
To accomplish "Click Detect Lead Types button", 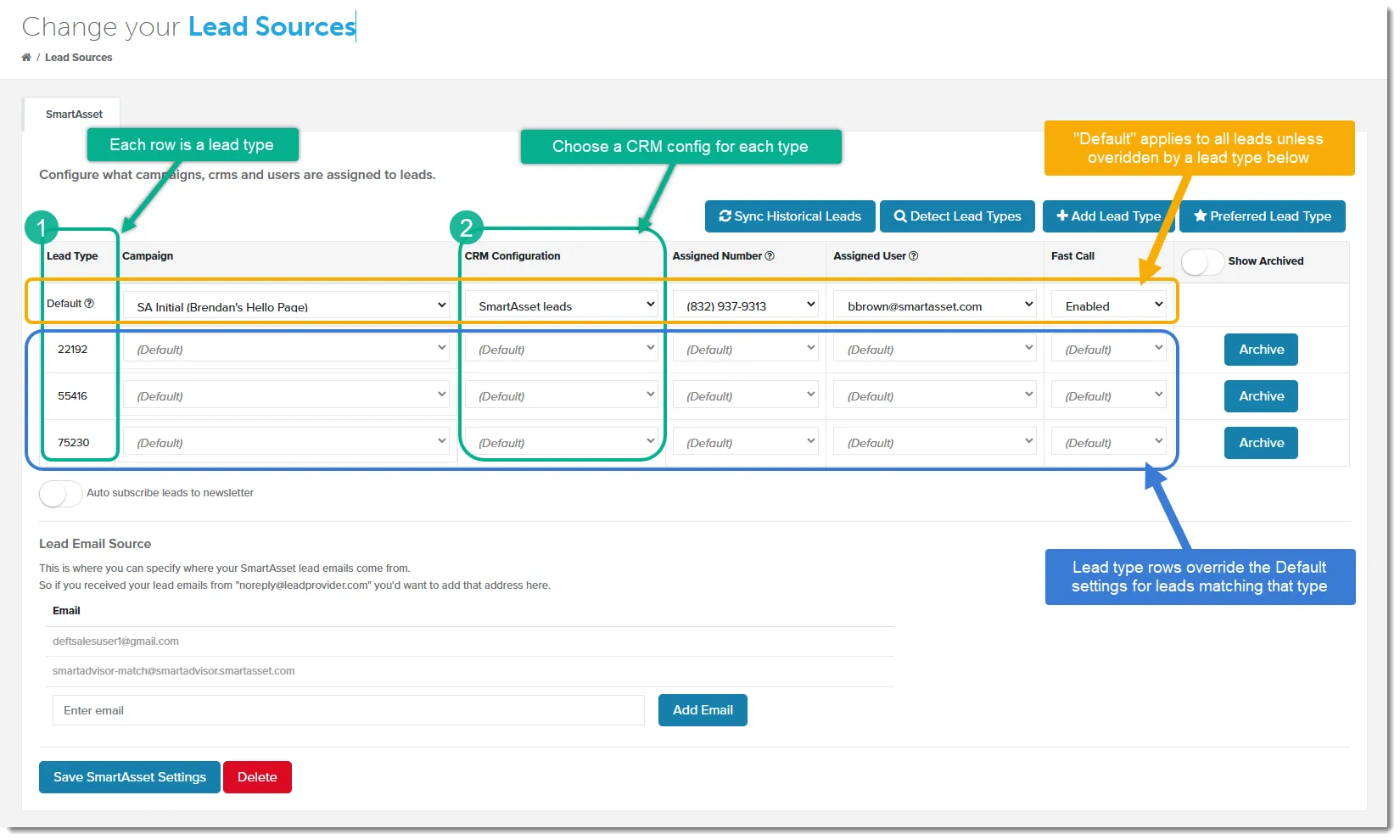I will (x=957, y=216).
